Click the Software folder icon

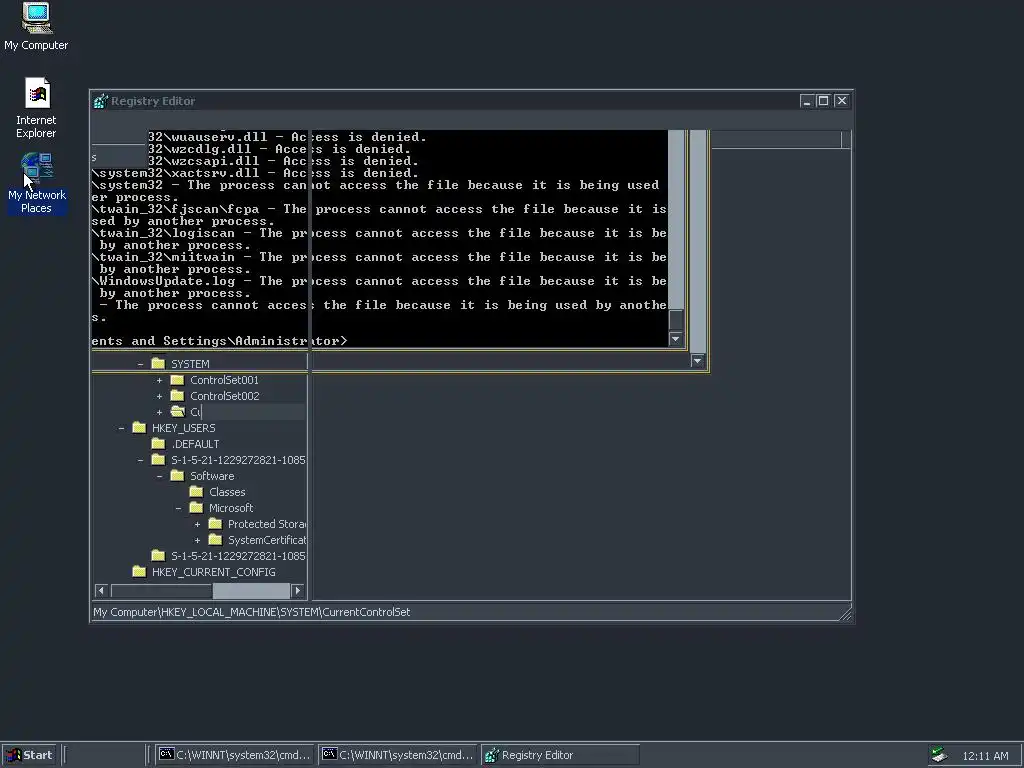177,475
